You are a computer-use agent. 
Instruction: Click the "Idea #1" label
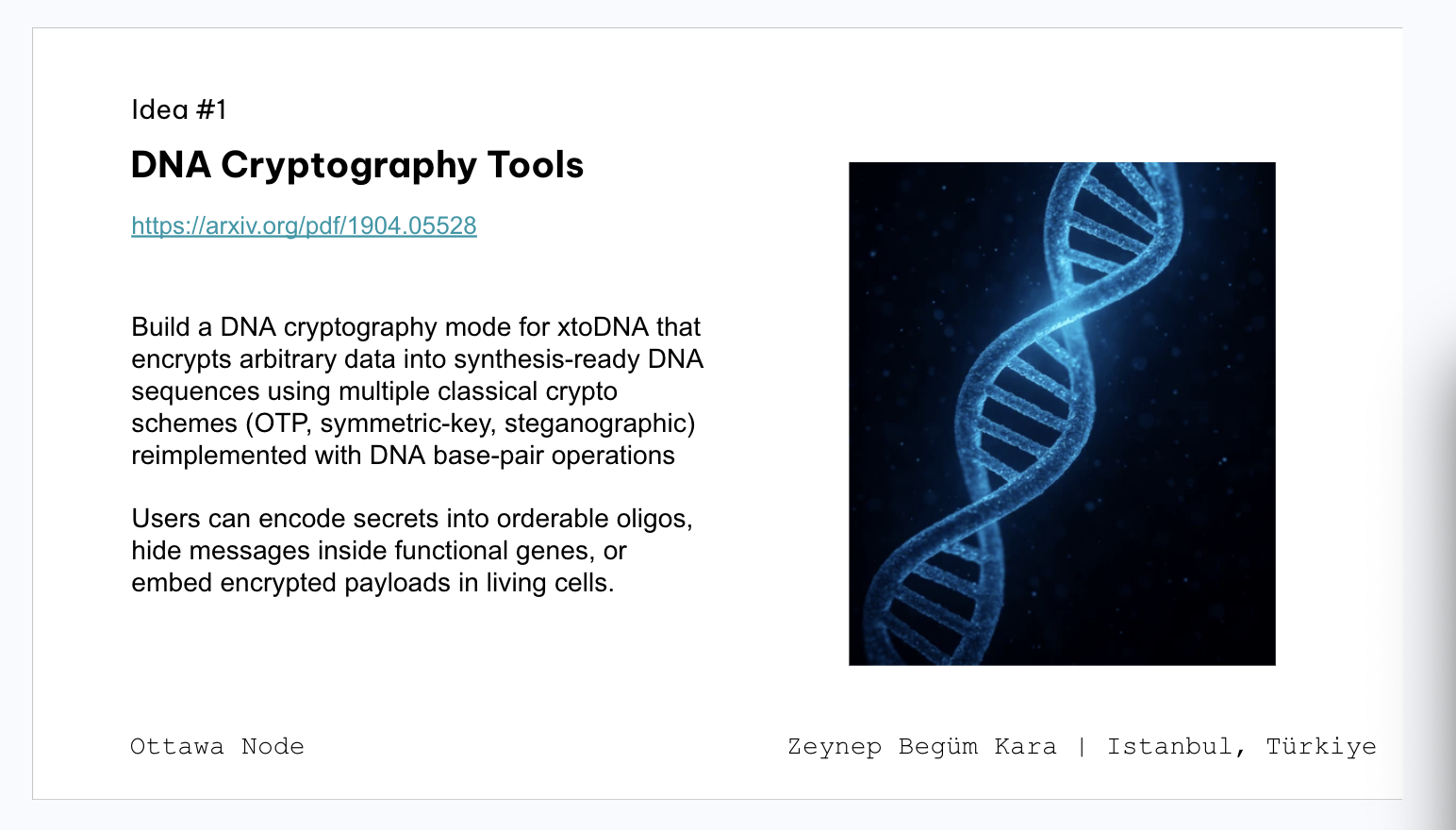pos(179,110)
